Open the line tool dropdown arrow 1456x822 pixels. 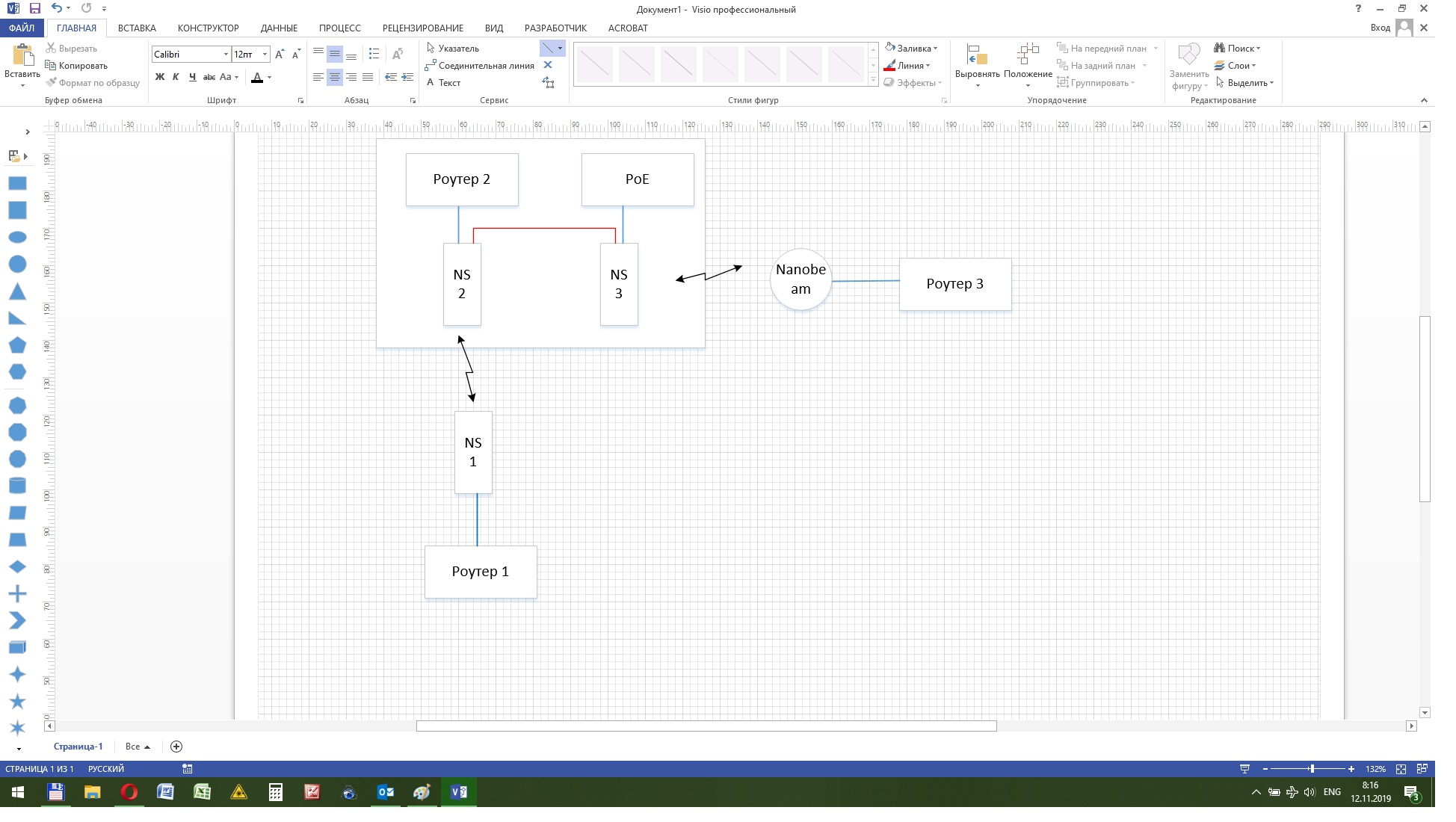click(561, 49)
